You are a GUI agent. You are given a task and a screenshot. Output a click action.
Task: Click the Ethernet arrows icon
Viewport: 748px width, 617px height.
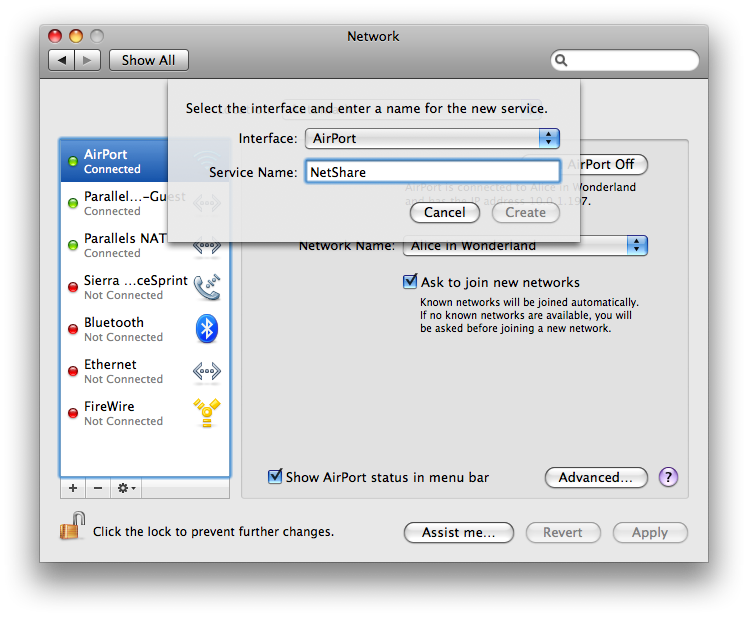point(207,371)
